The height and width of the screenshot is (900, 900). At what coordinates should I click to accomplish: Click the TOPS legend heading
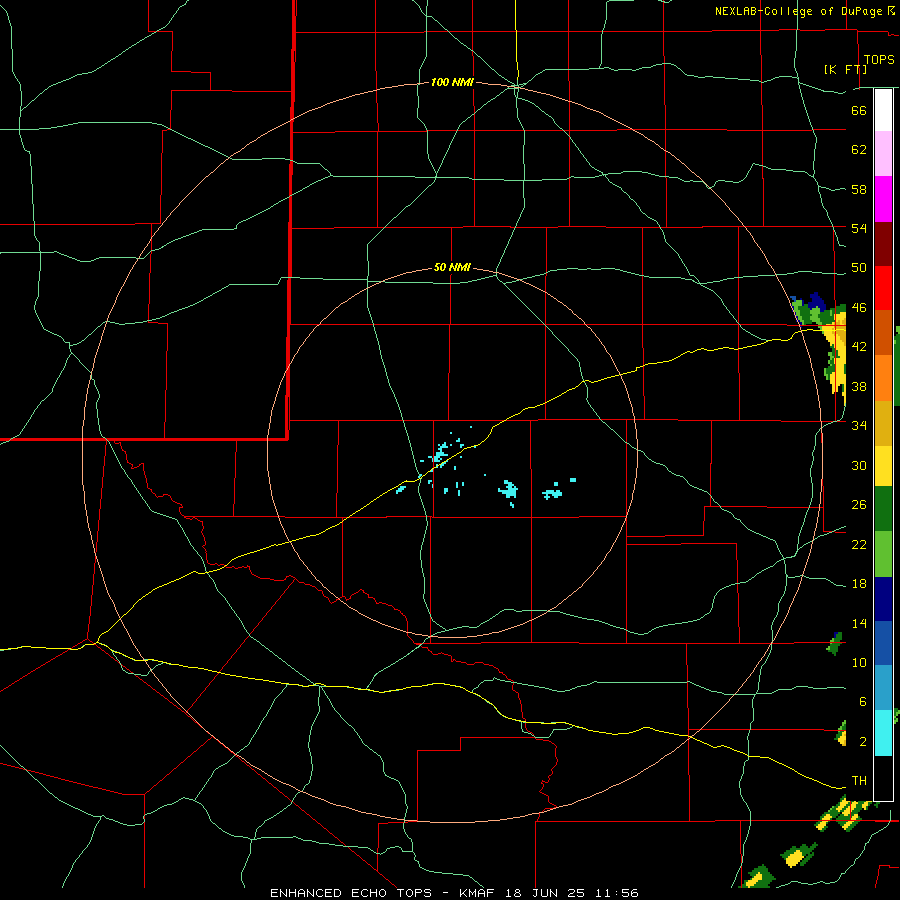coord(879,59)
